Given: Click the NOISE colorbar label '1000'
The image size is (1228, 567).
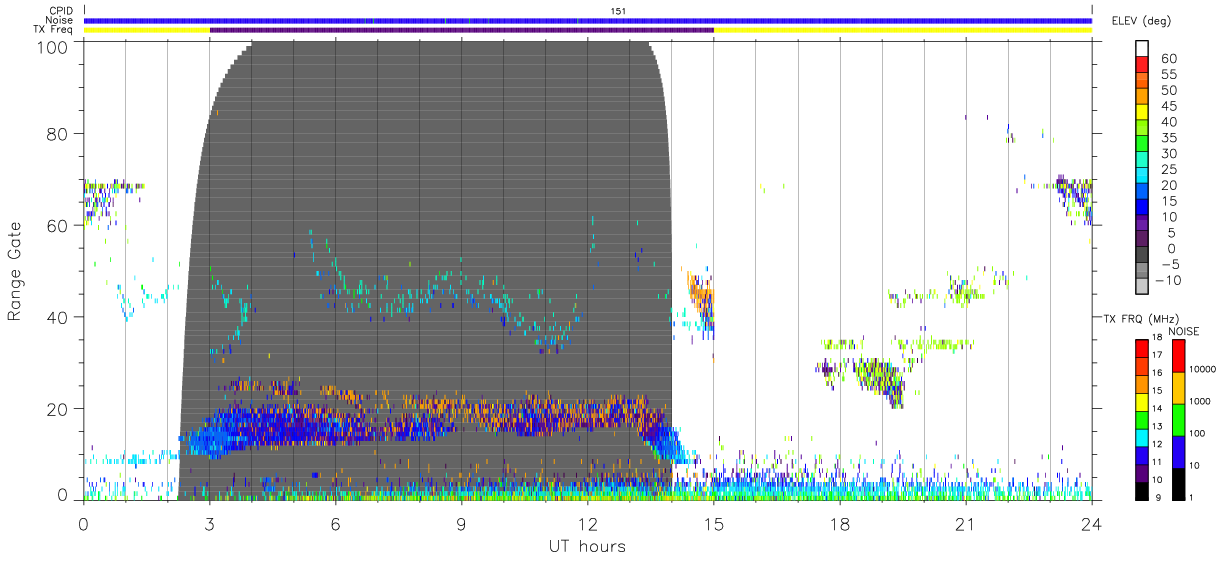Looking at the screenshot, I should 1202,401.
